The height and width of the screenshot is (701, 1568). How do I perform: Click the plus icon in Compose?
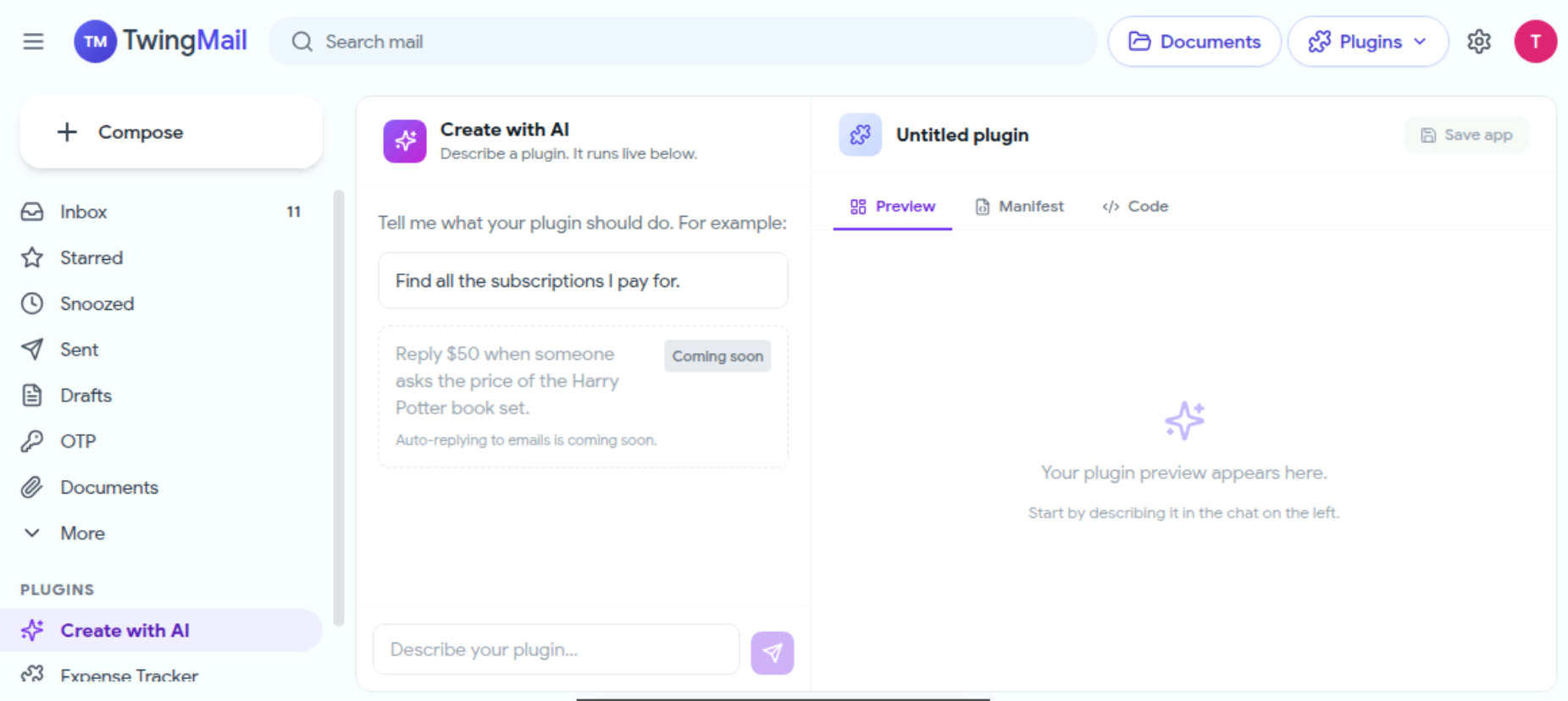pos(67,132)
